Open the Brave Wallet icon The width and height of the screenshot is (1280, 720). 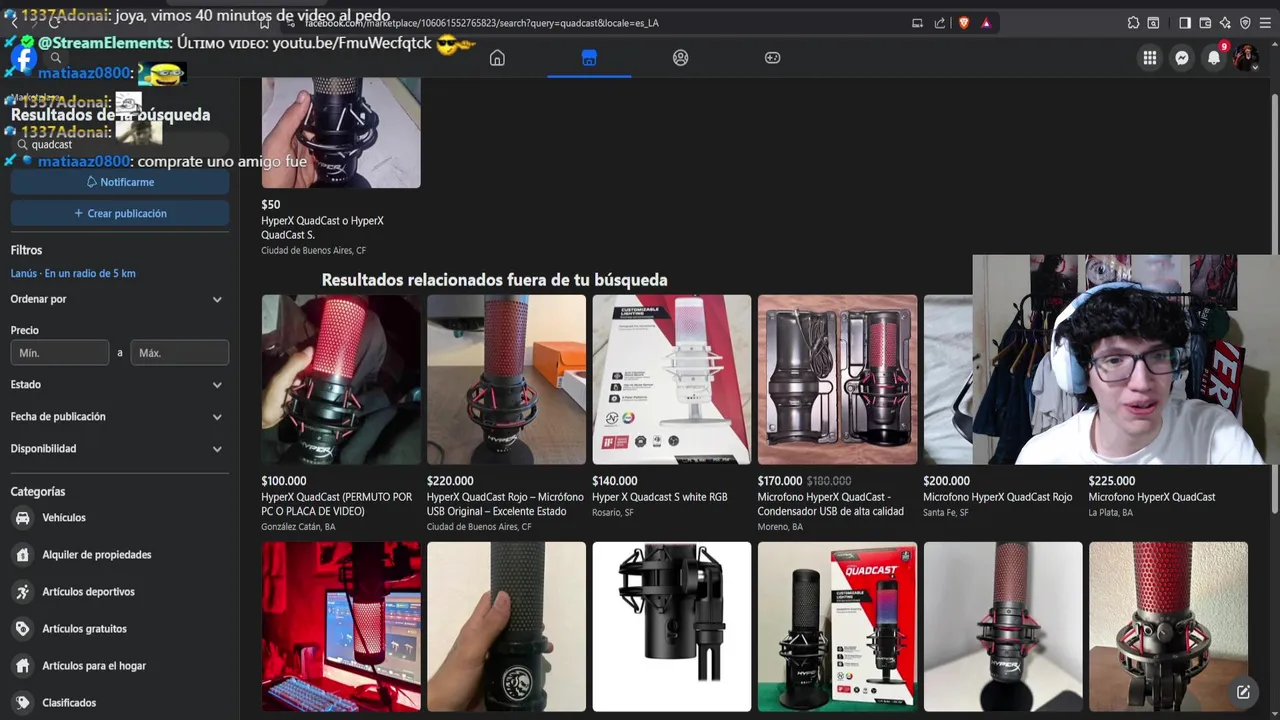(x=1205, y=23)
